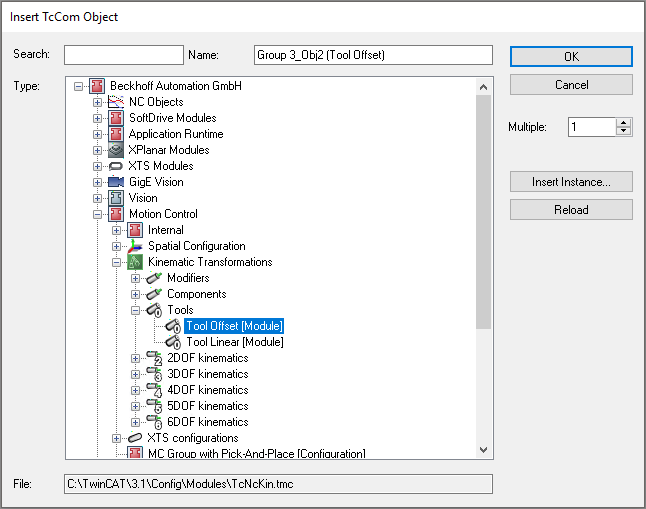This screenshot has height=509, width=646.
Task: Click the 4DOF kinematics icon
Action: [154, 390]
